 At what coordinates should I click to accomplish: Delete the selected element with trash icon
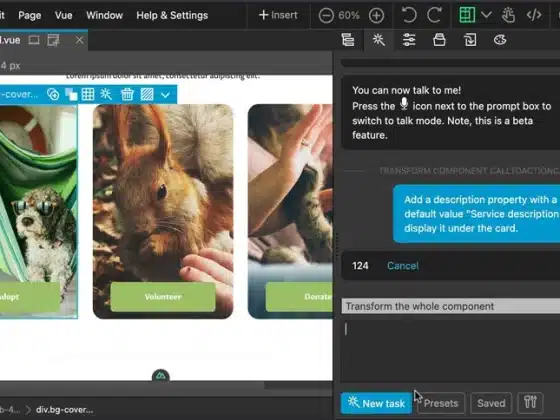pos(127,95)
